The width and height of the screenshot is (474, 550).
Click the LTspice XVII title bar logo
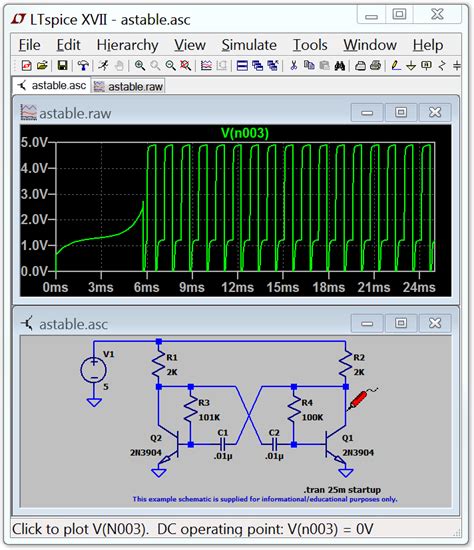(18, 19)
